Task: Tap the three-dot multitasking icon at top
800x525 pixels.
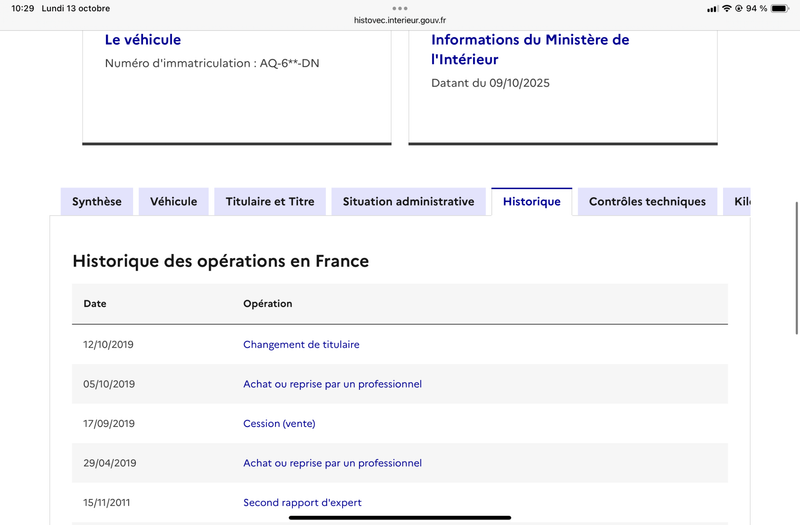Action: [x=400, y=8]
